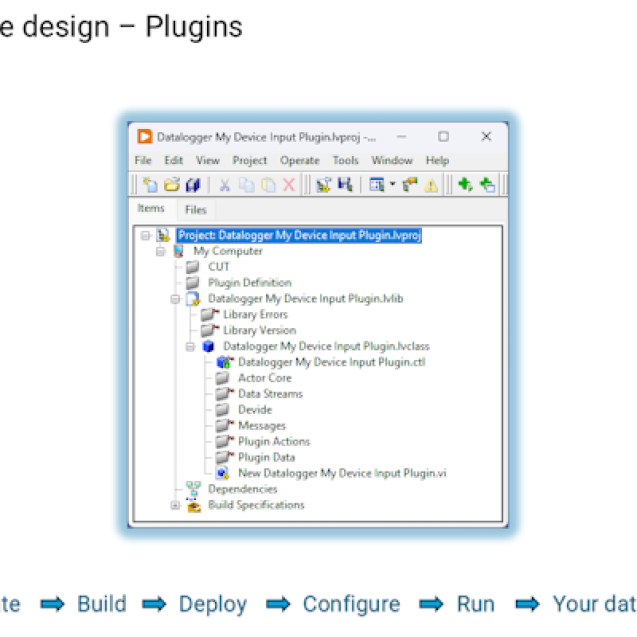The height and width of the screenshot is (637, 637).
Task: Click the New Project toolbar icon
Action: click(x=150, y=185)
